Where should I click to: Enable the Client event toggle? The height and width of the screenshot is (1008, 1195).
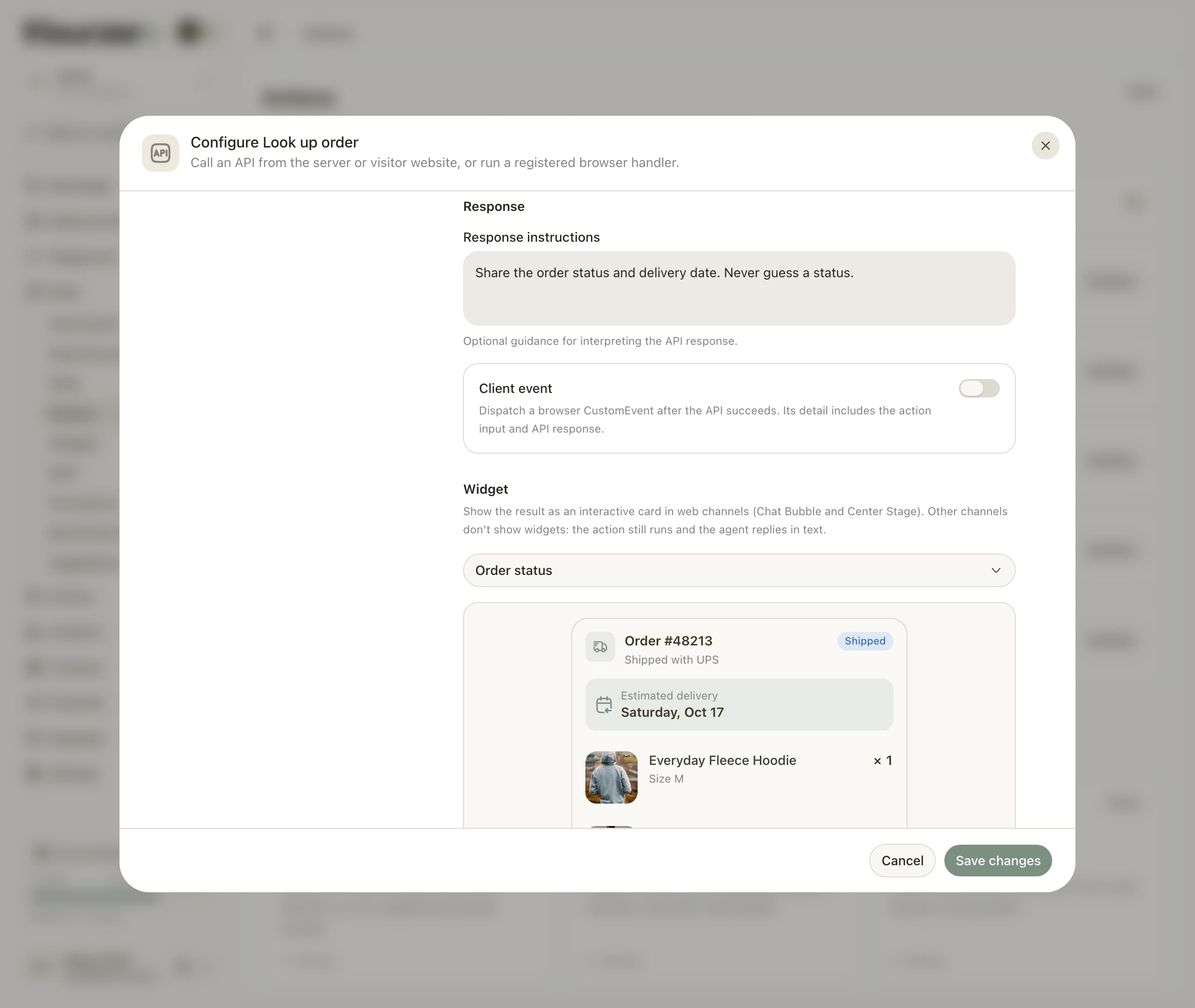click(x=978, y=389)
